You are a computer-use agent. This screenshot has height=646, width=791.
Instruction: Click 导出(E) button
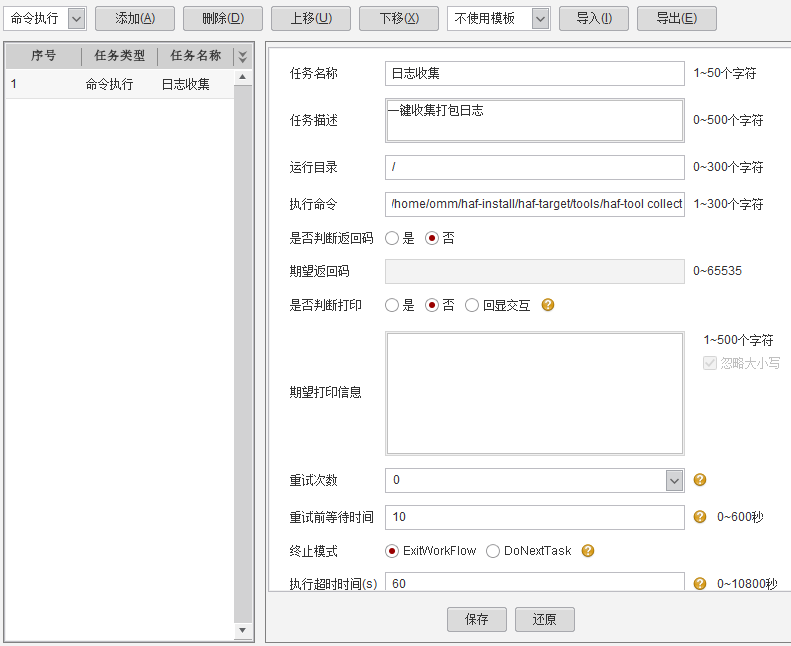pyautogui.click(x=677, y=19)
